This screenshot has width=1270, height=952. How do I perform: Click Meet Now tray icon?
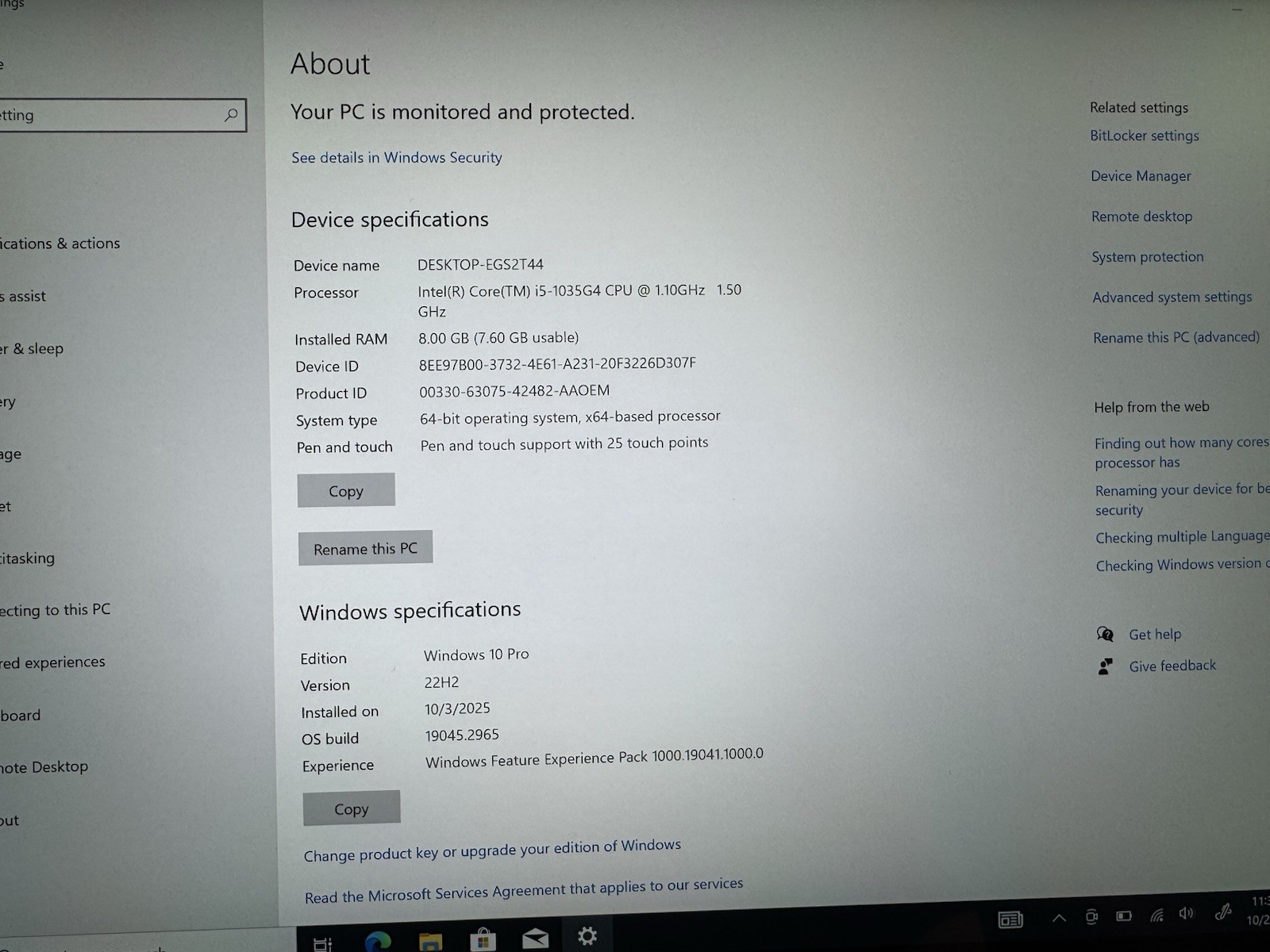tap(1091, 917)
